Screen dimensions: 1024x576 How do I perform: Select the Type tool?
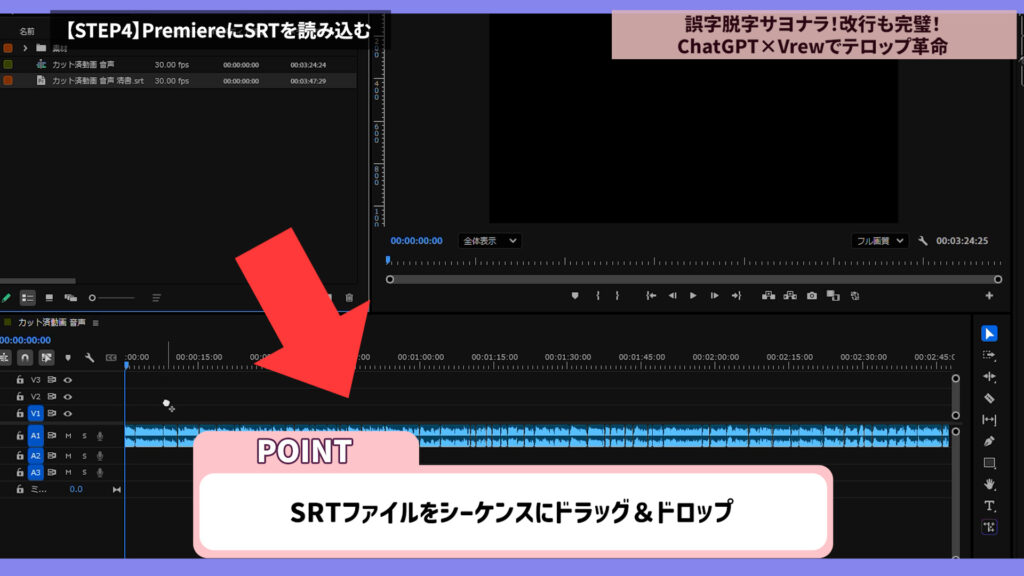pyautogui.click(x=989, y=505)
